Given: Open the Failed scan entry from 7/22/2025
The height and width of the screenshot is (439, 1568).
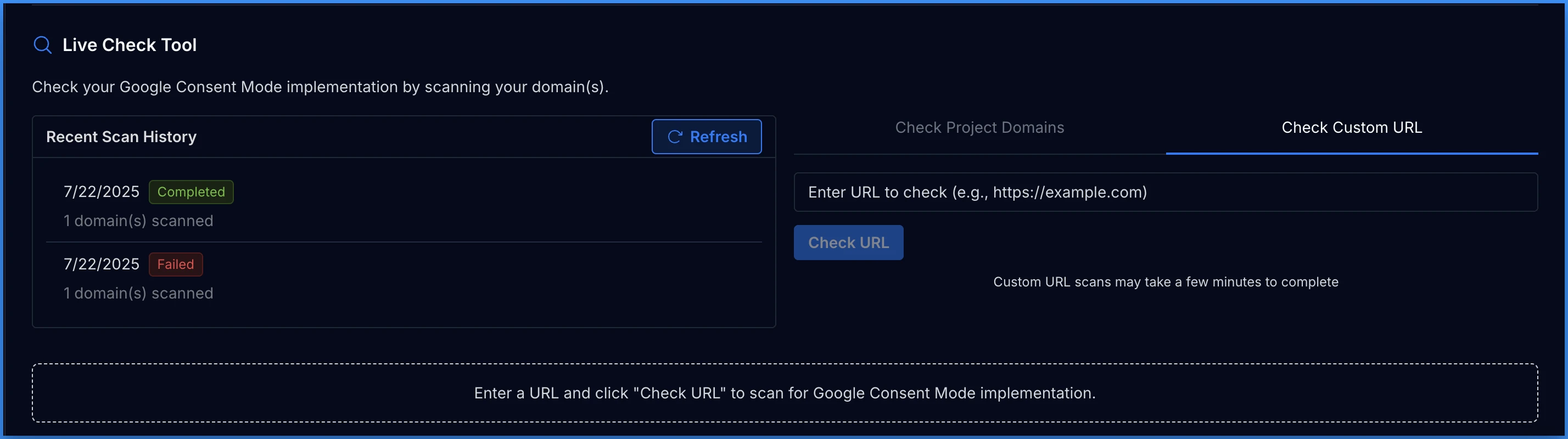Looking at the screenshot, I should point(404,278).
